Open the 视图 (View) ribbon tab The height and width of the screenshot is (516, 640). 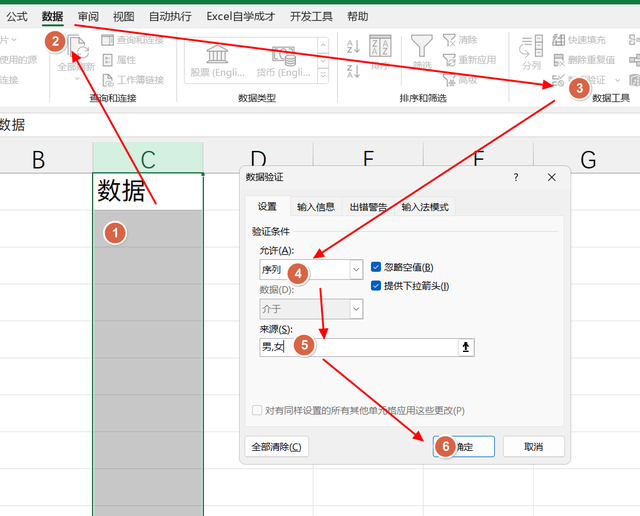124,17
